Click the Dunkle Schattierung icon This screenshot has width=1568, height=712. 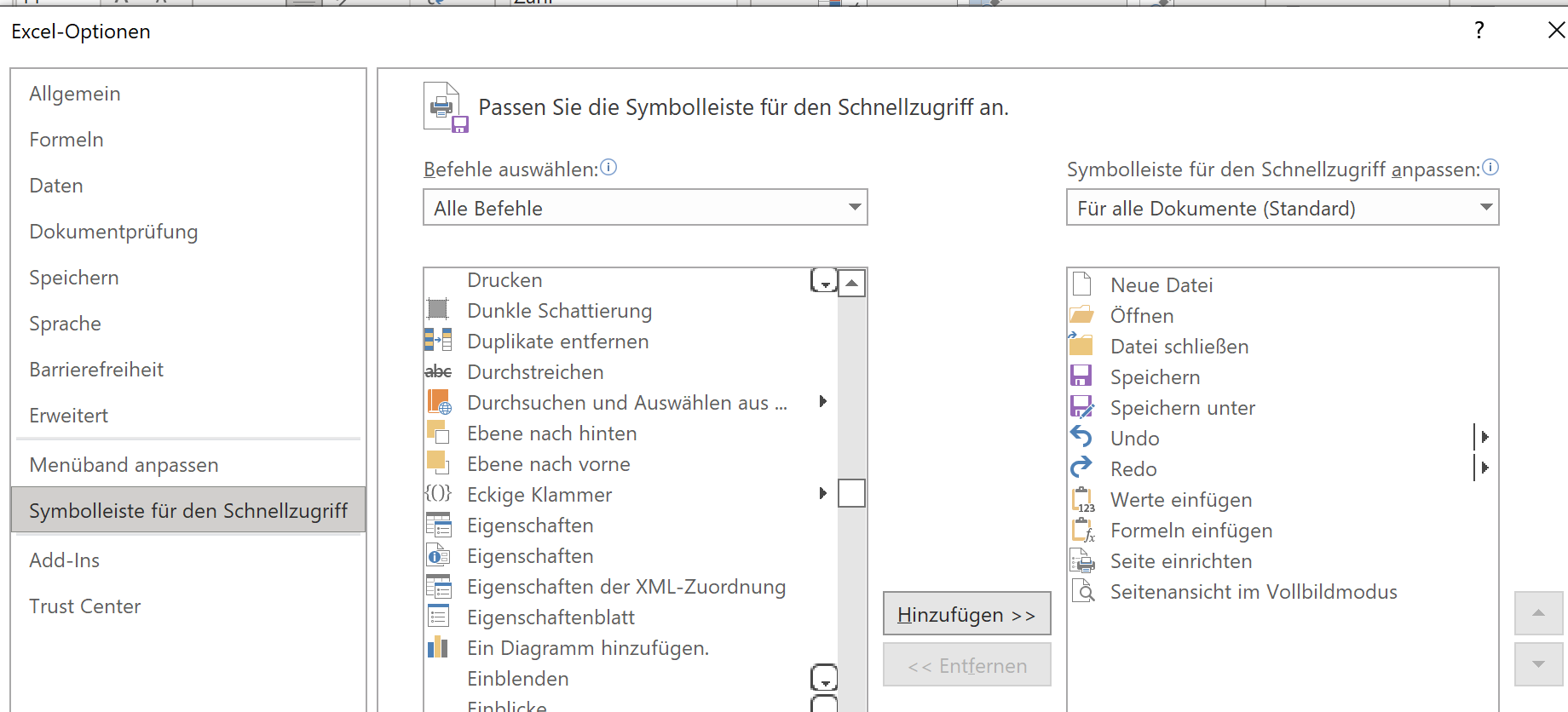click(438, 309)
